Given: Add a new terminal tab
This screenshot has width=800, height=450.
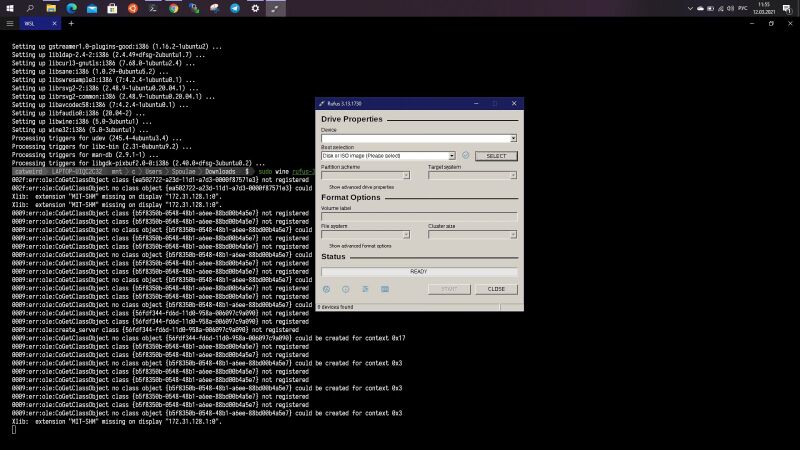Looking at the screenshot, I should pyautogui.click(x=71, y=23).
